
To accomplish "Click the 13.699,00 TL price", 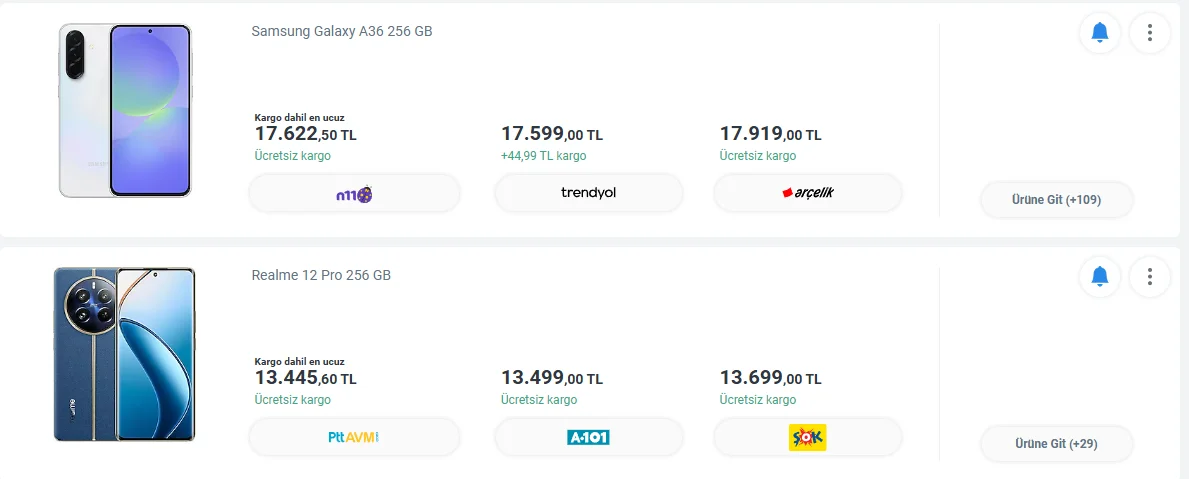I will tap(770, 378).
